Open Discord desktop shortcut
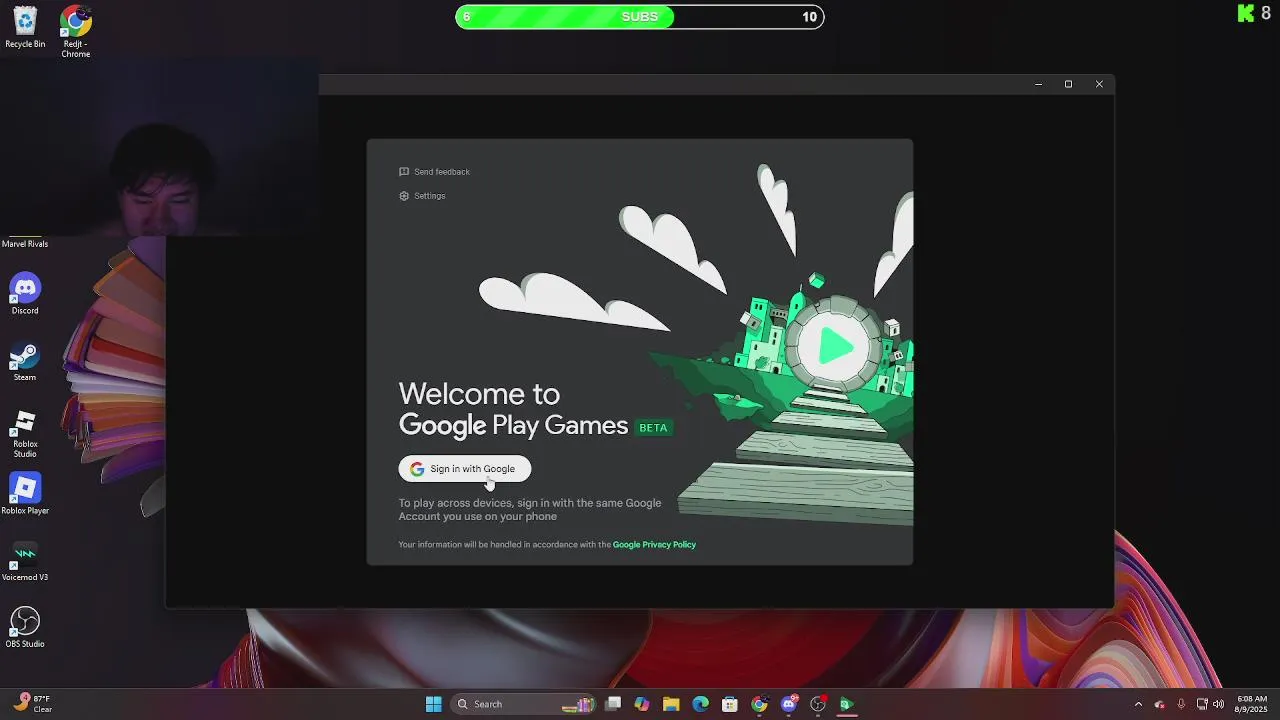Image resolution: width=1280 pixels, height=720 pixels. (25, 294)
